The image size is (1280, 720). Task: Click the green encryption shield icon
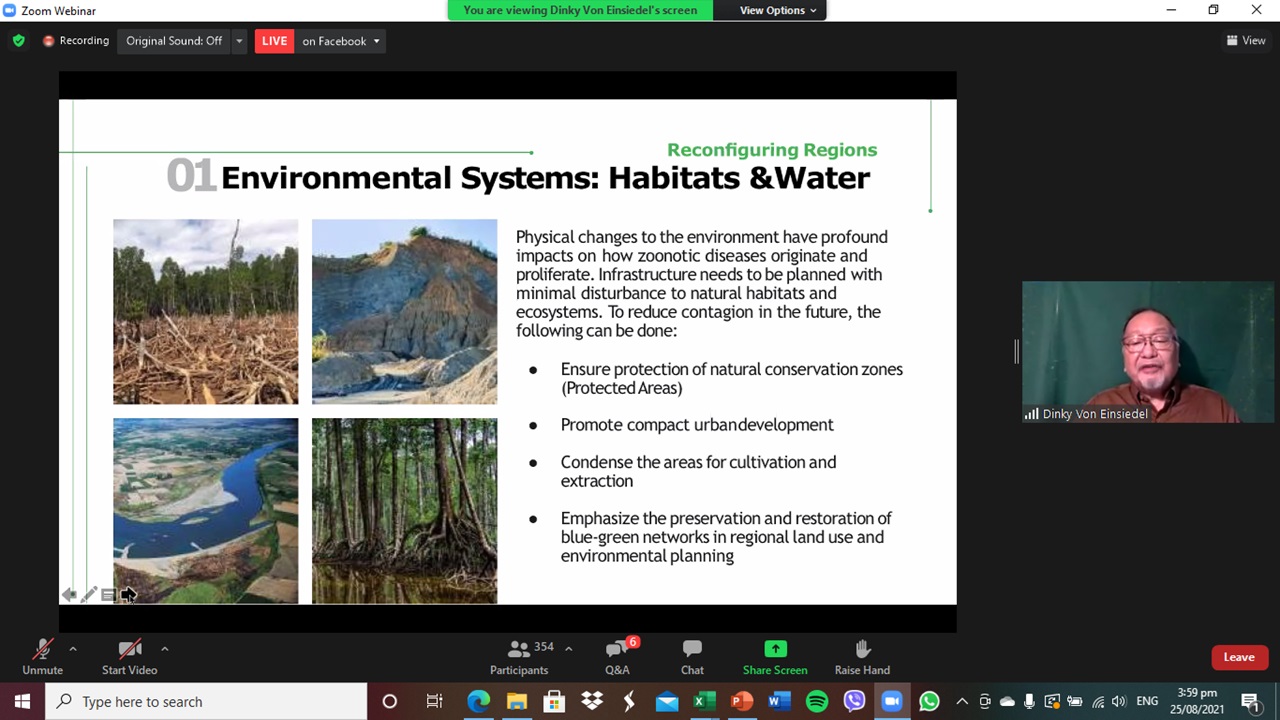[18, 41]
